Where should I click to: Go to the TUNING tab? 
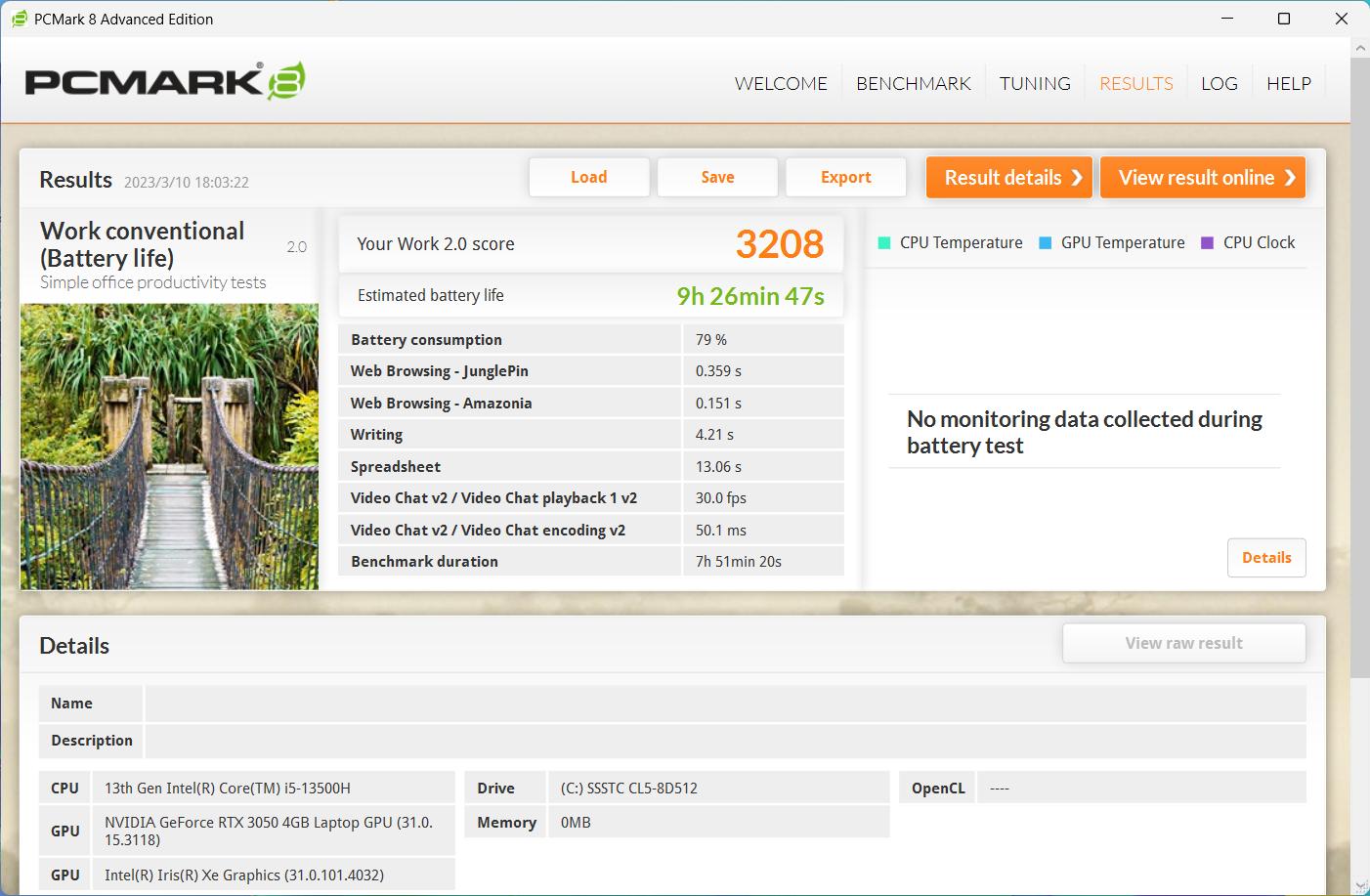tap(1035, 84)
